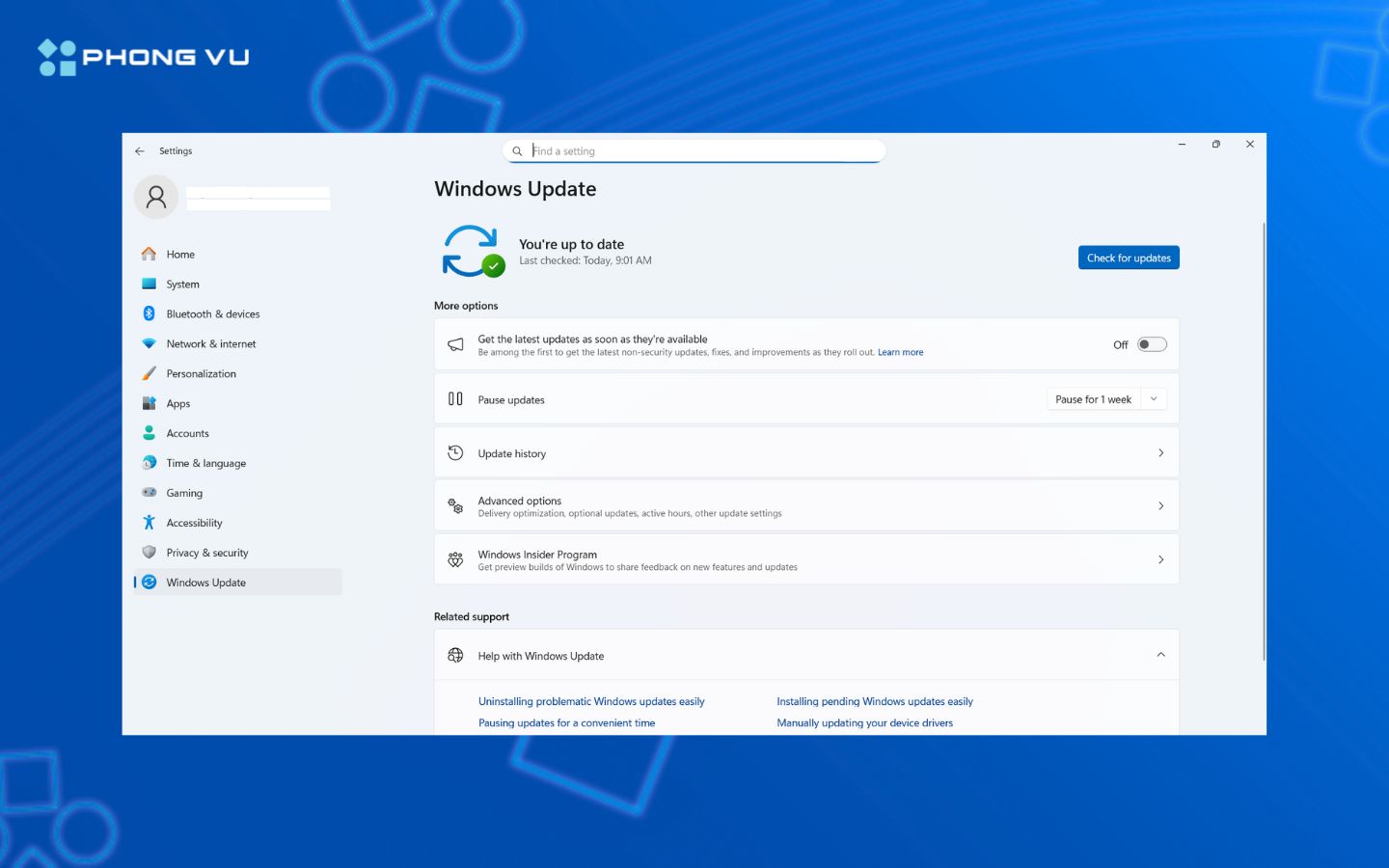
Task: Open the Learn more link
Action: click(900, 352)
